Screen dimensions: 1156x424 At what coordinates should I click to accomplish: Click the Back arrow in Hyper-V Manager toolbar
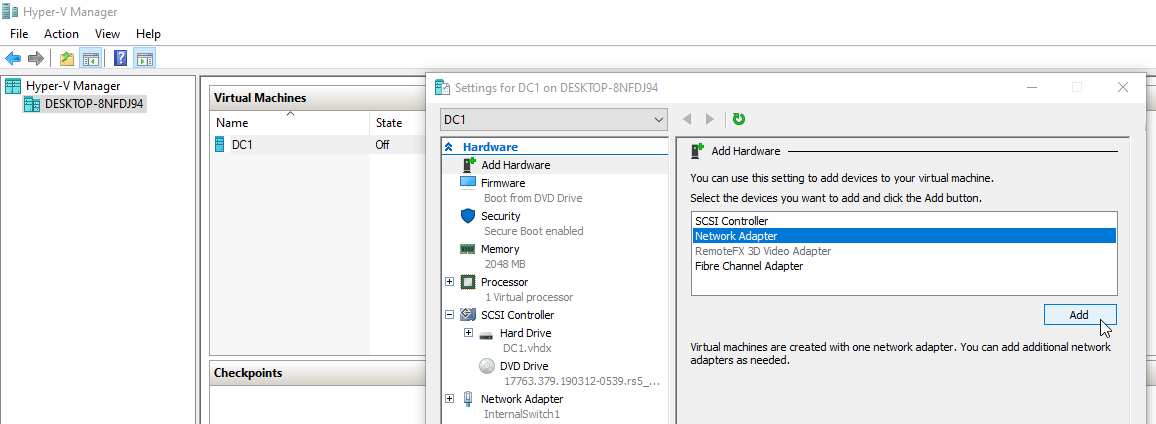point(13,58)
